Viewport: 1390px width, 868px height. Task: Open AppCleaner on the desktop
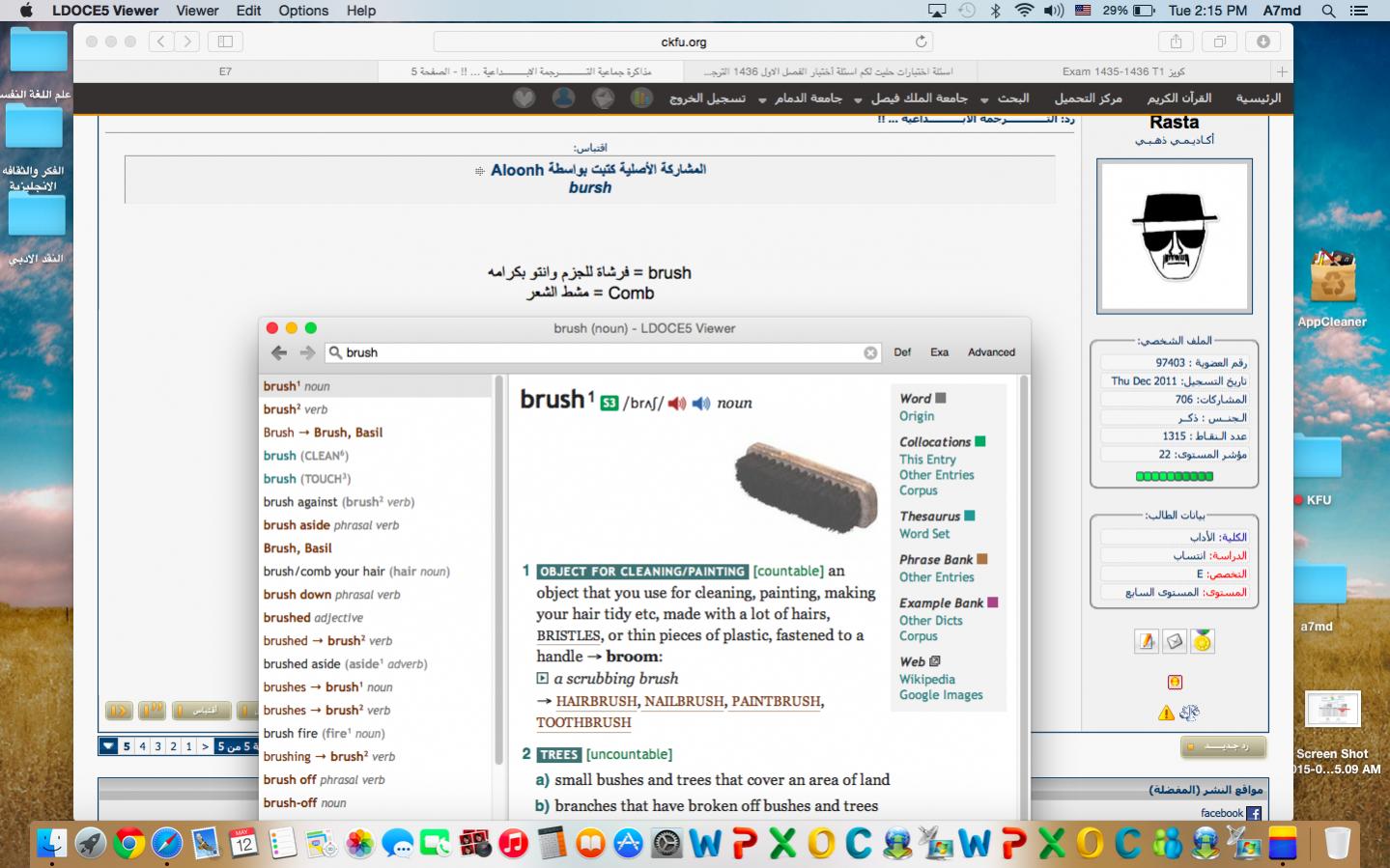[x=1332, y=280]
